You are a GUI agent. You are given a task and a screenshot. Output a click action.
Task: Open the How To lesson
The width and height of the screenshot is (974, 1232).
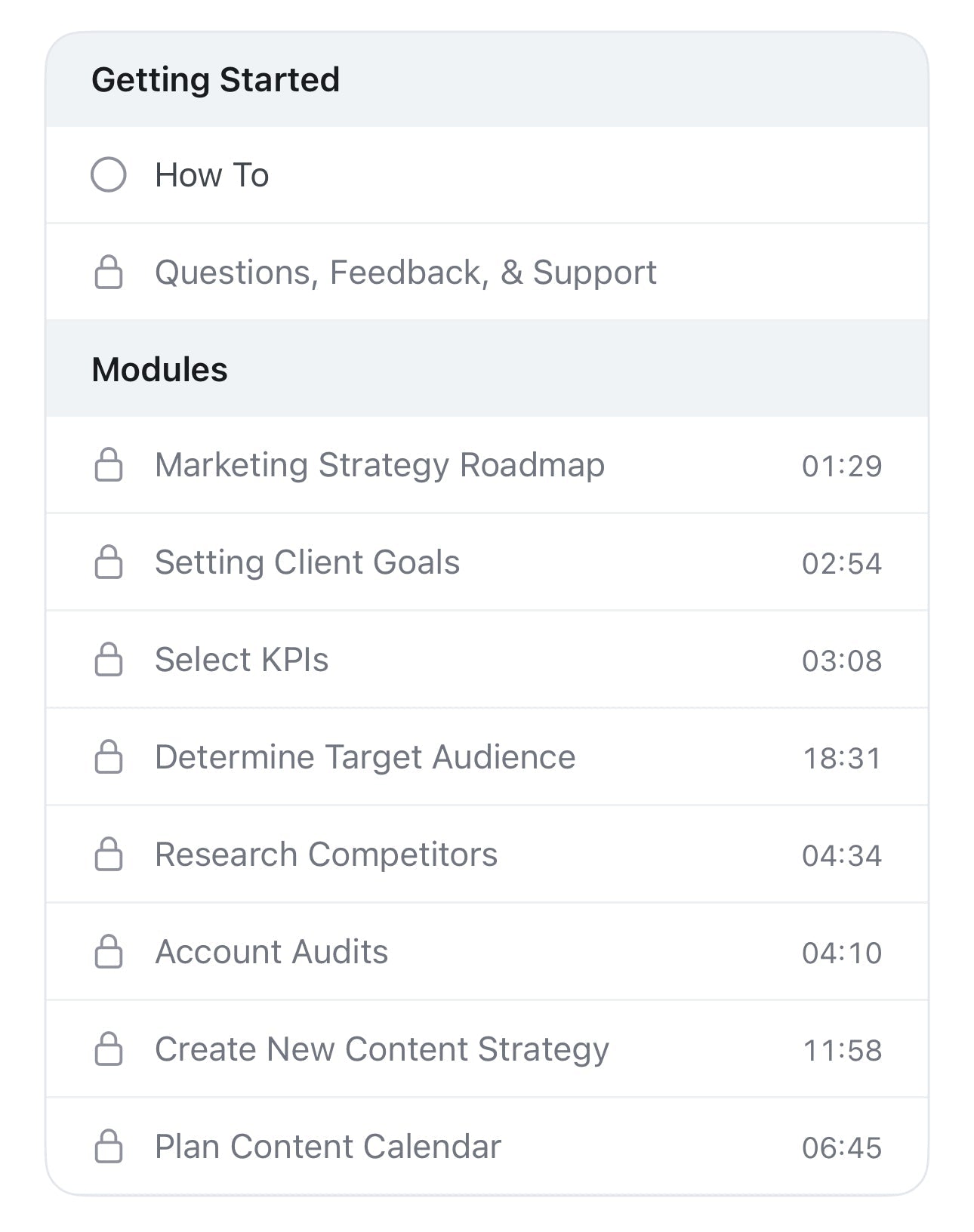tap(212, 175)
